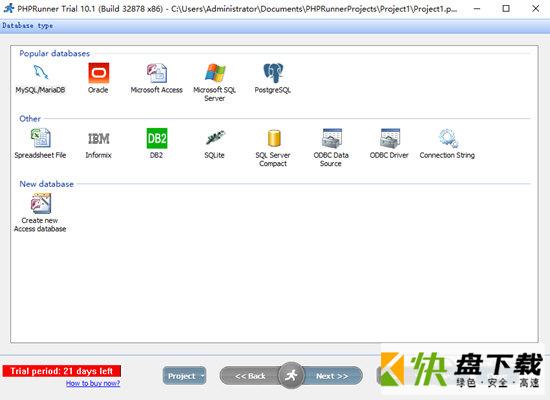This screenshot has width=550, height=400.
Task: Click Create new Access database icon
Action: 41,204
